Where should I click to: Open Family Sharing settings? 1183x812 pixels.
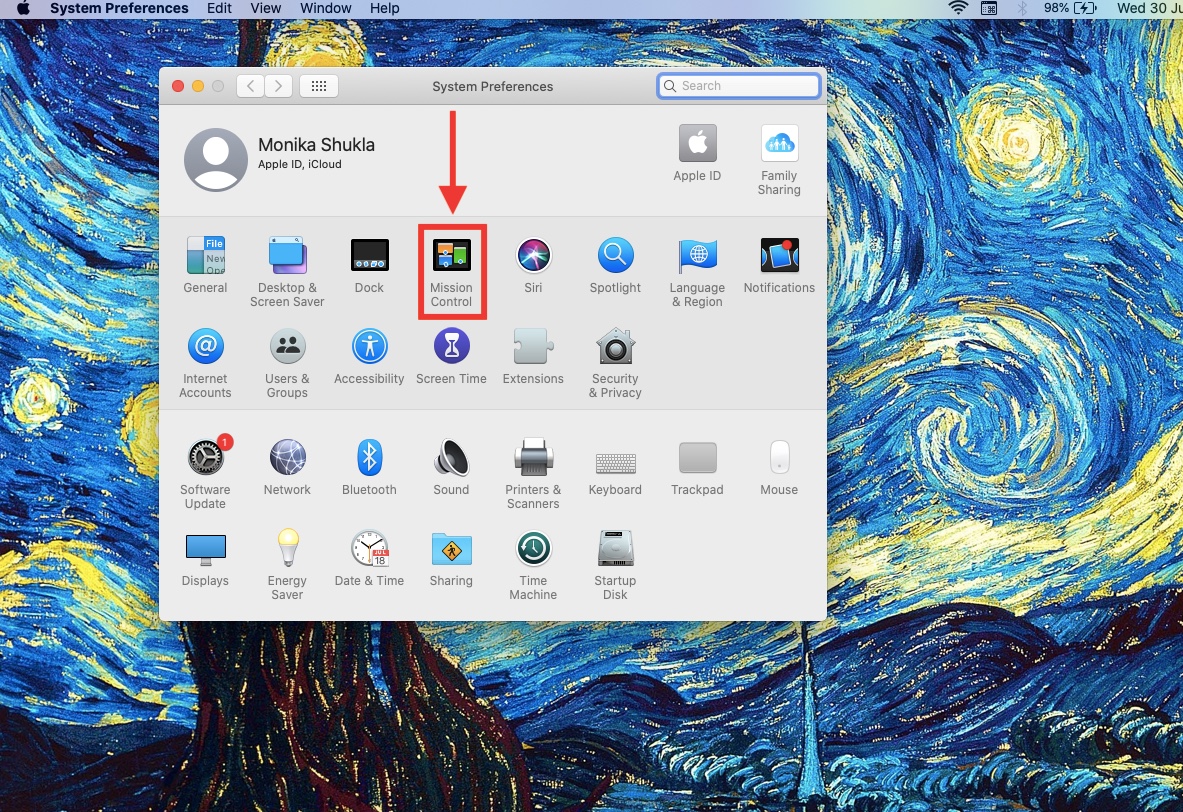point(779,144)
